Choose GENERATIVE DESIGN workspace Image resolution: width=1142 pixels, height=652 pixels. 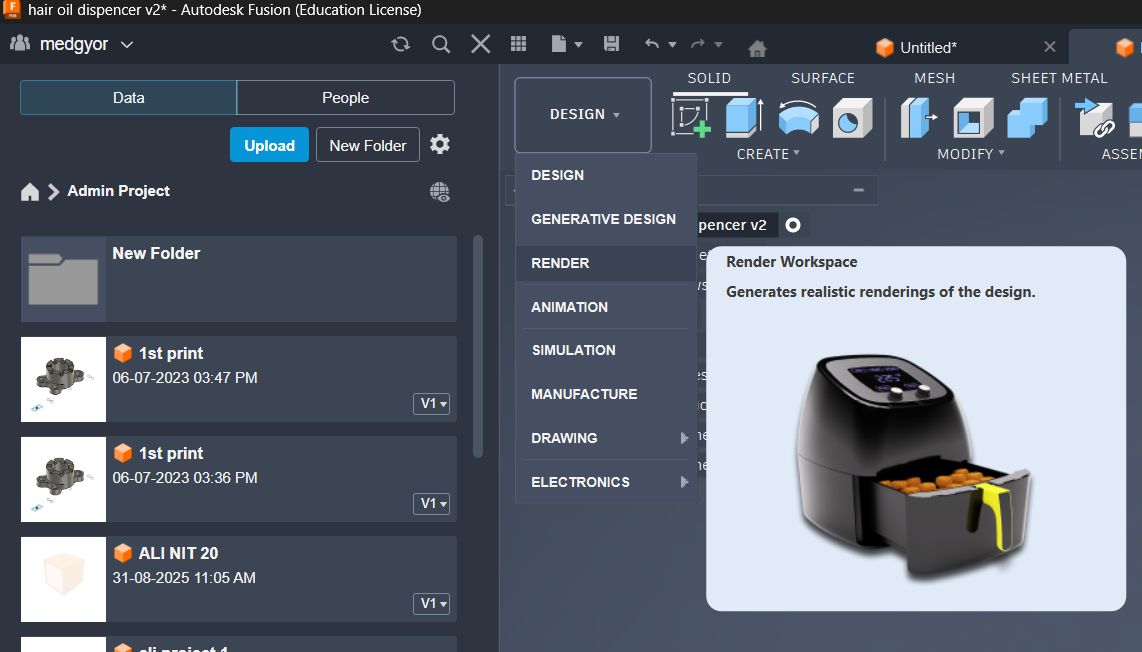tap(606, 219)
